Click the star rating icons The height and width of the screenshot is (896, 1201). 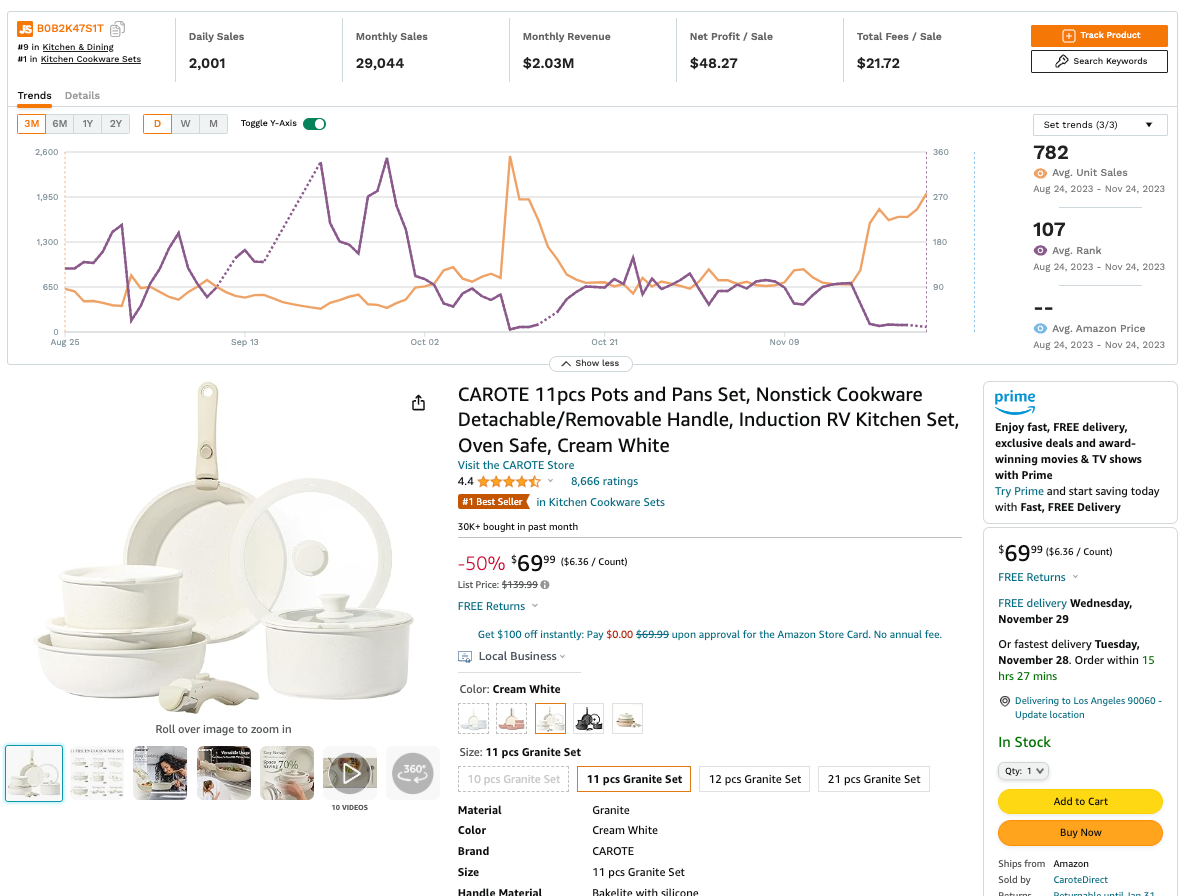(509, 482)
